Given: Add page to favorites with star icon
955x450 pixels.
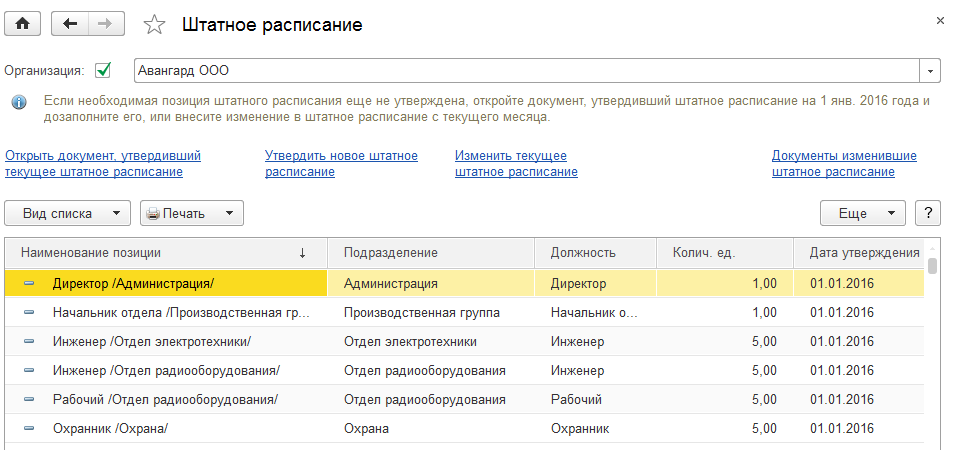Looking at the screenshot, I should [154, 25].
